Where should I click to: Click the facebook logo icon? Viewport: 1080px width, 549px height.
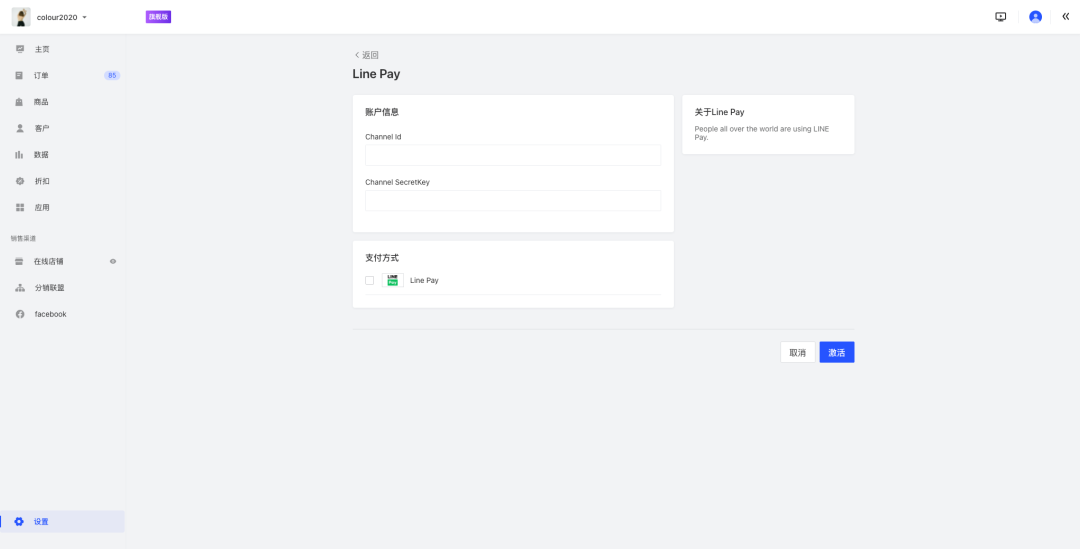pyautogui.click(x=20, y=314)
